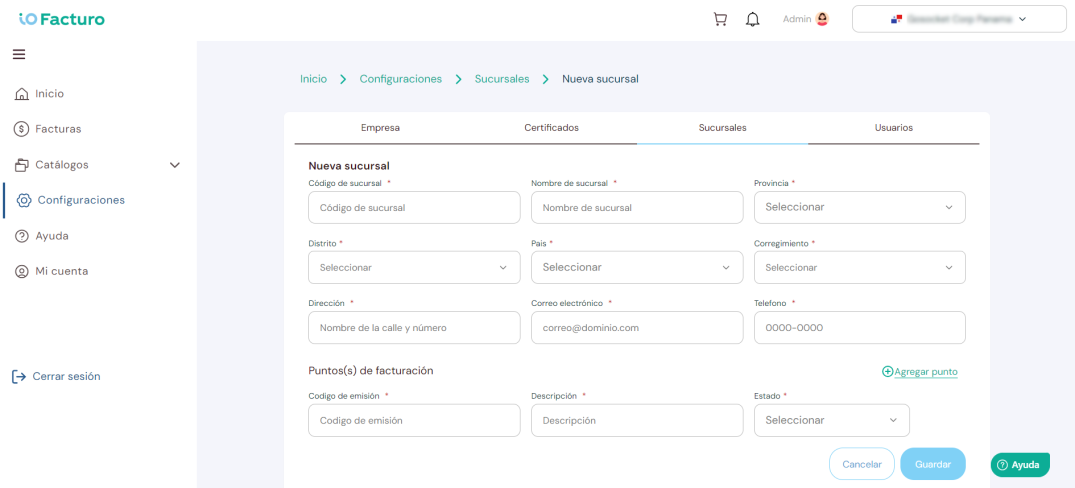This screenshot has height=488, width=1075.
Task: Select the Sucursales tab
Action: pos(723,128)
